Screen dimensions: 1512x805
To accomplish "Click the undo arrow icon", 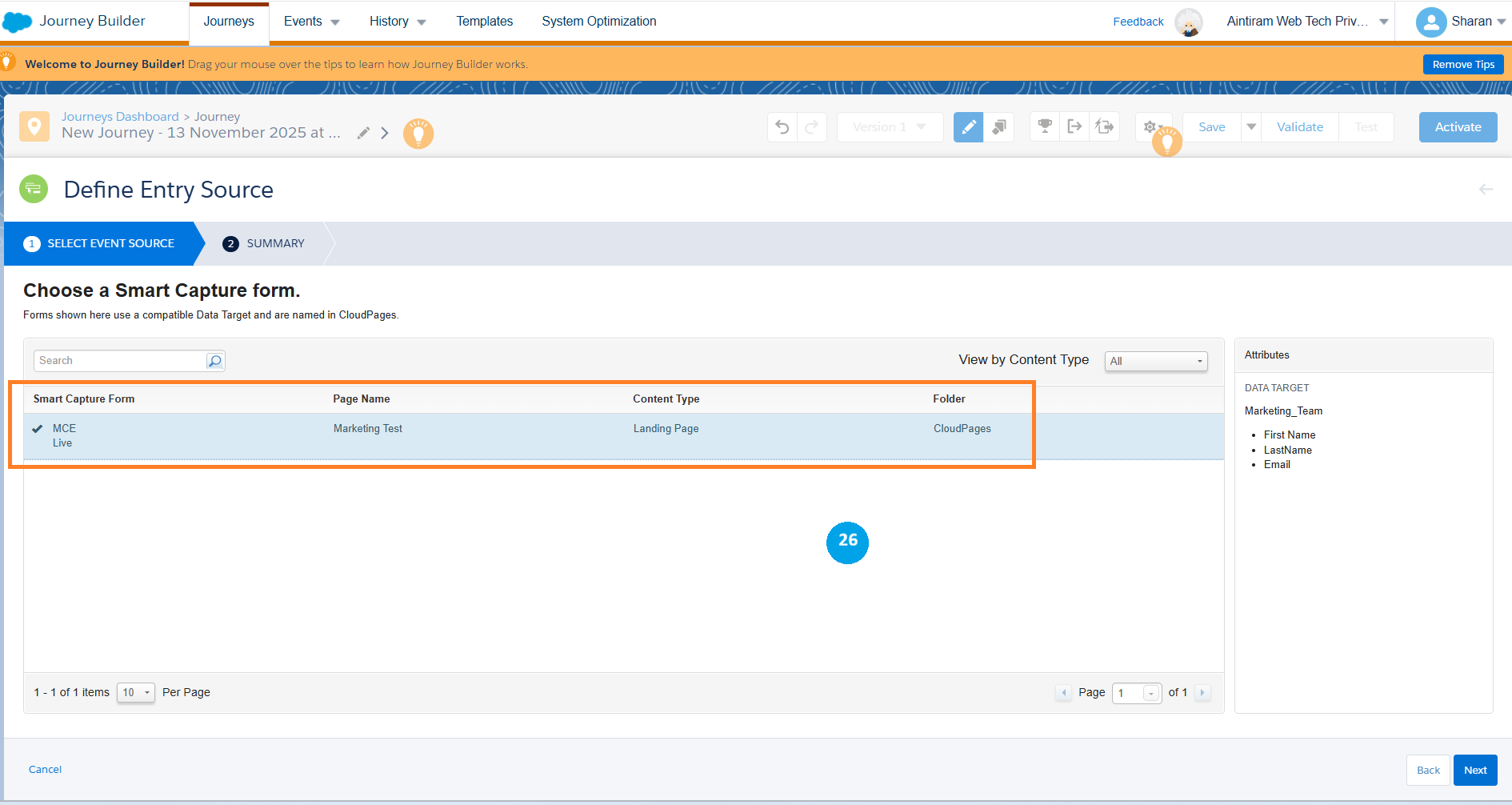I will coord(782,127).
